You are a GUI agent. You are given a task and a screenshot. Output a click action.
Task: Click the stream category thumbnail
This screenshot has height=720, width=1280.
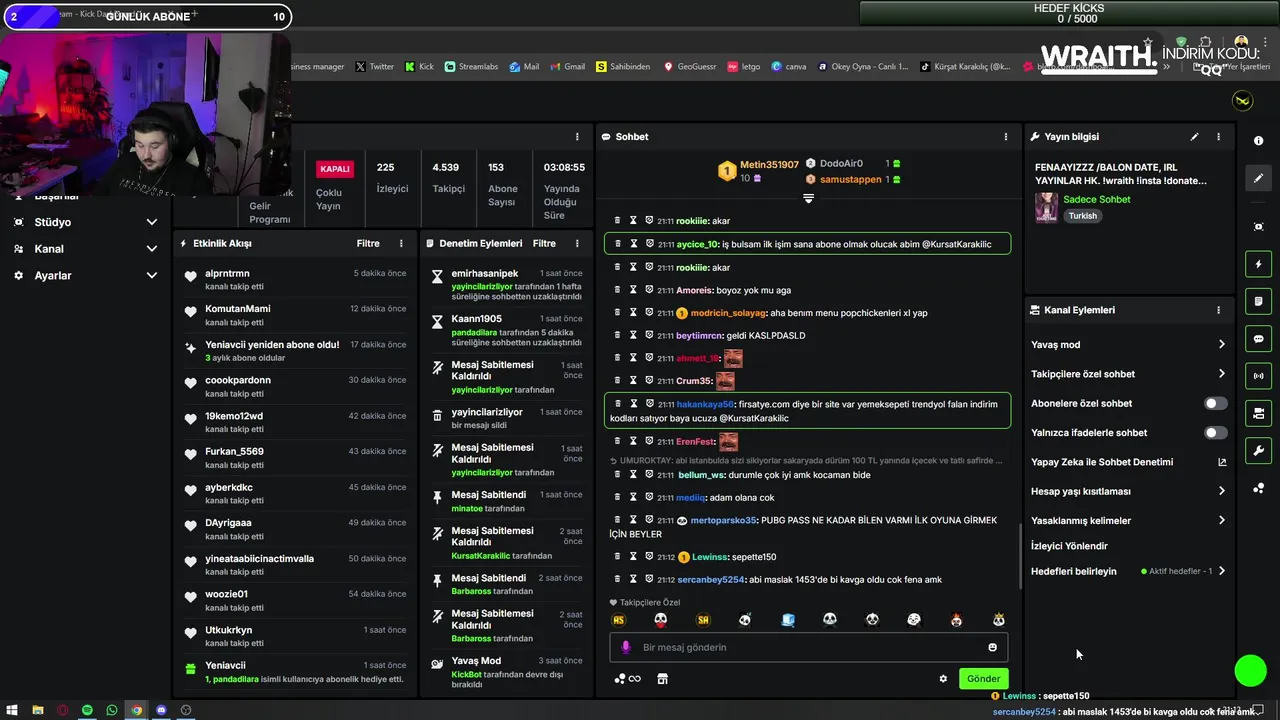click(x=1046, y=207)
